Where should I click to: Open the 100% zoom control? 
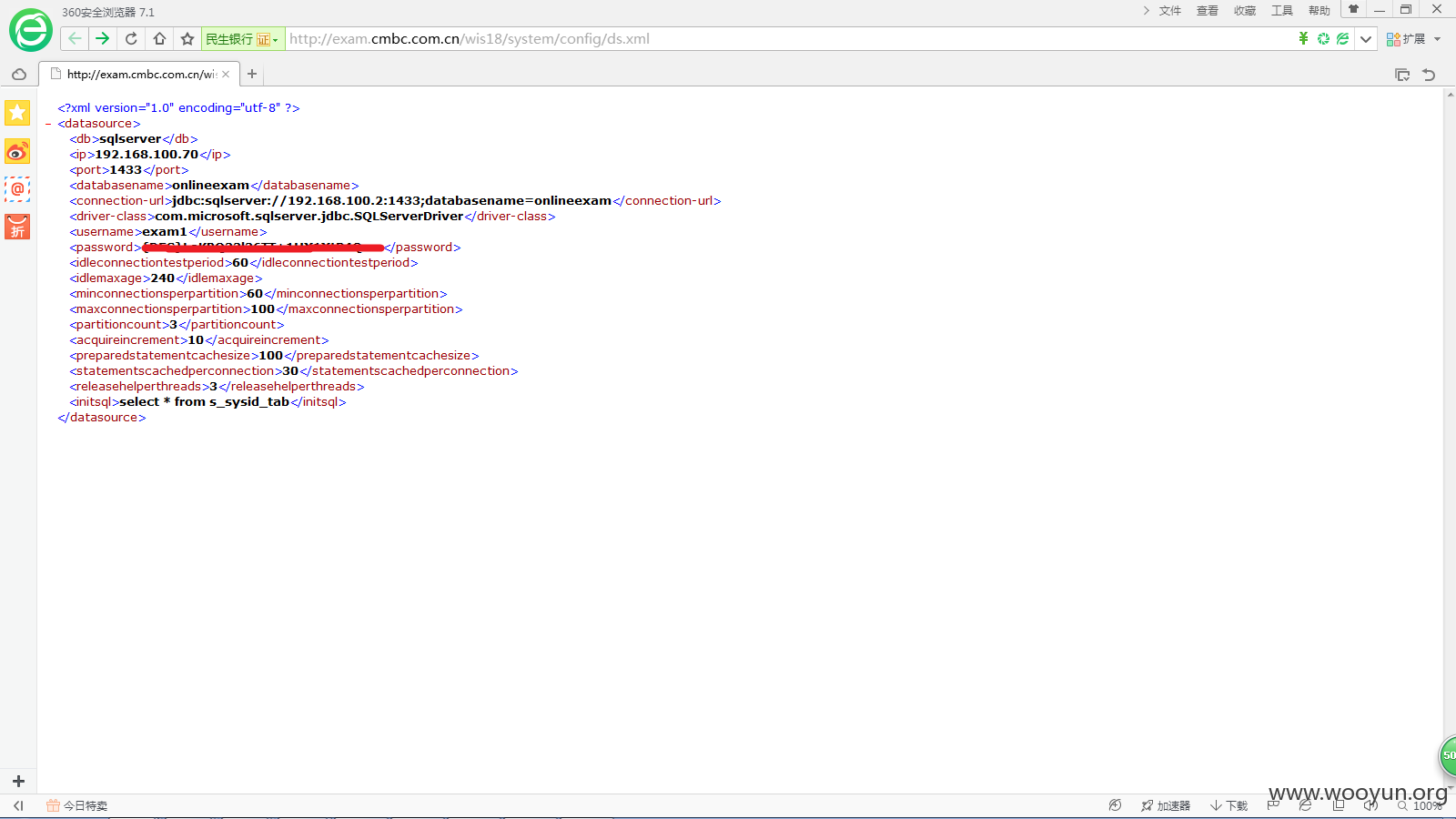pos(1420,805)
